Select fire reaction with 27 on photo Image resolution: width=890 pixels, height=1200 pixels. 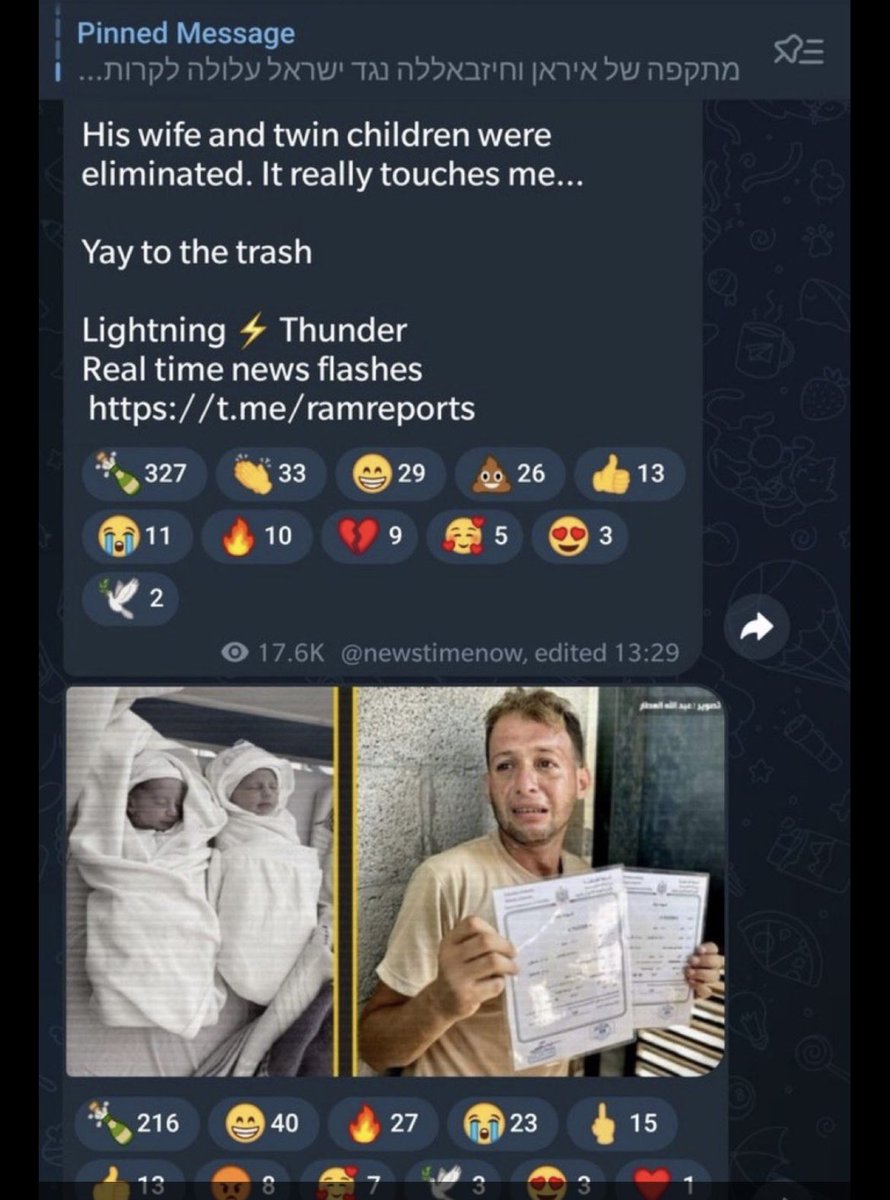coord(384,1122)
